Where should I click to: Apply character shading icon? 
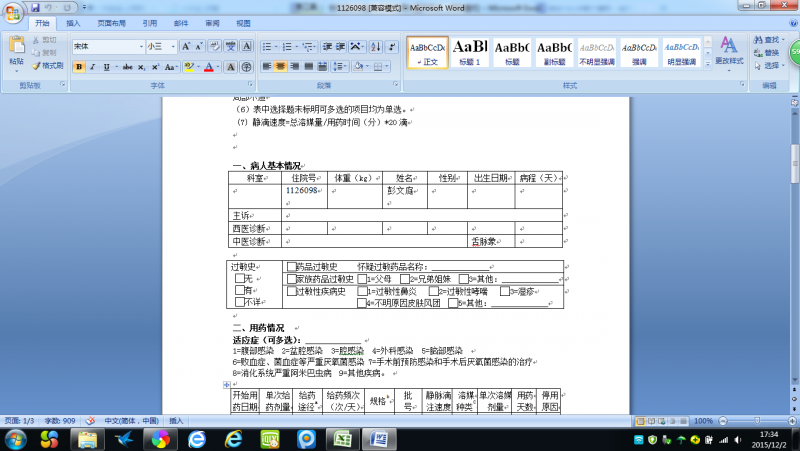coord(231,67)
